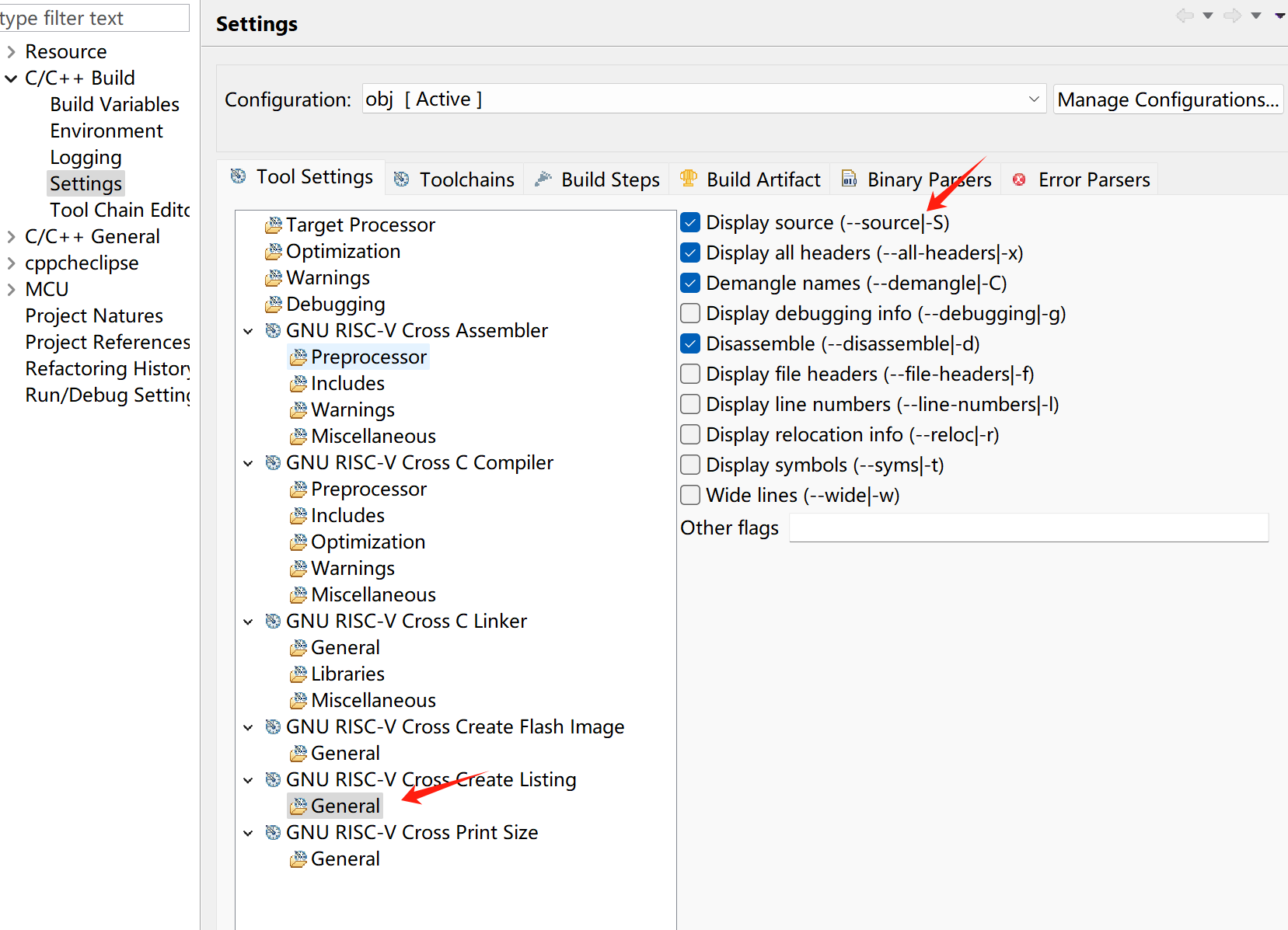Screen dimensions: 1288x930
Task: Click the GNU RISC-V Cross C Compiler tool icon
Action: tap(274, 463)
